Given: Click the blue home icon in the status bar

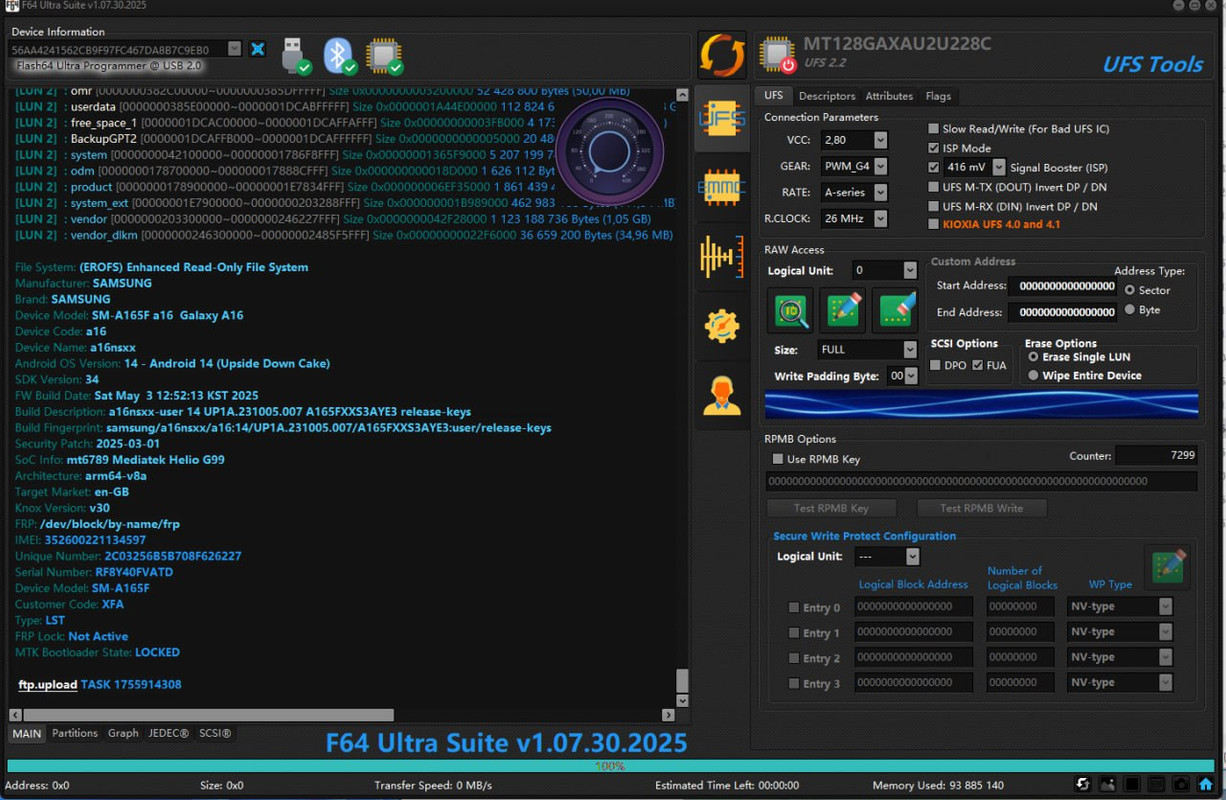Looking at the screenshot, I should tap(1206, 785).
